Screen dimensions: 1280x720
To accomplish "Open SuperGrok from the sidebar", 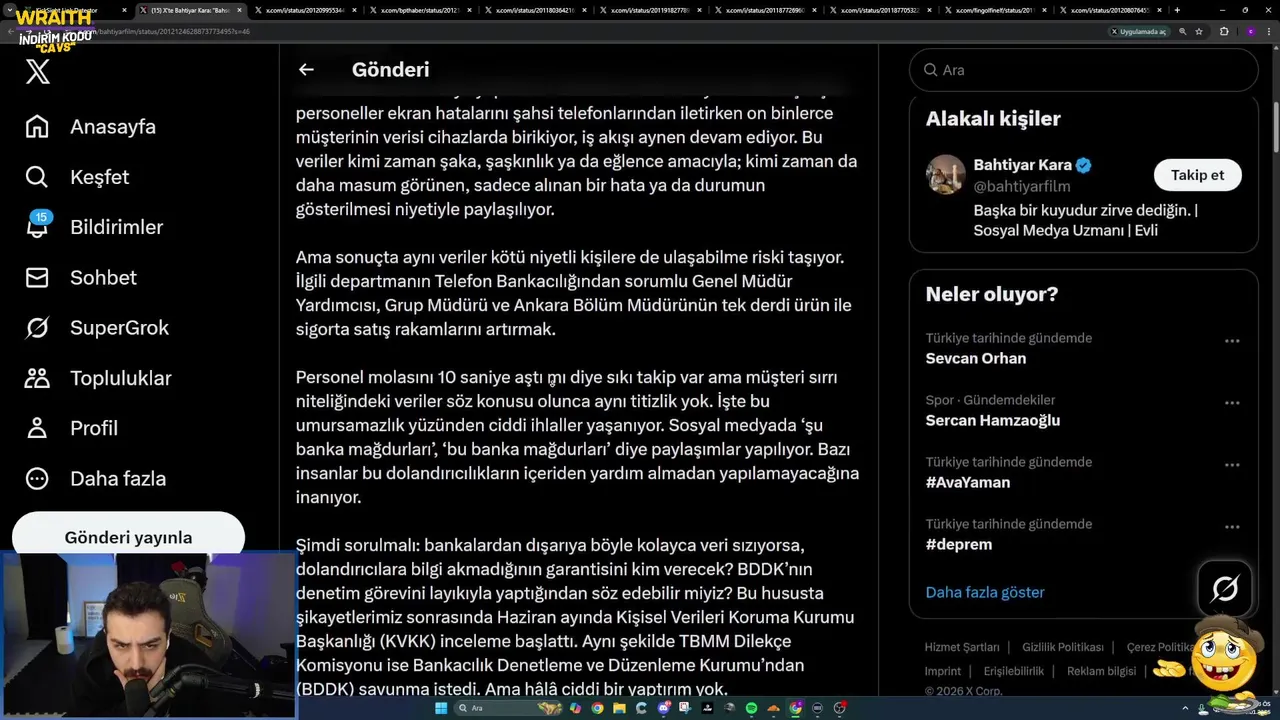I will [97, 327].
